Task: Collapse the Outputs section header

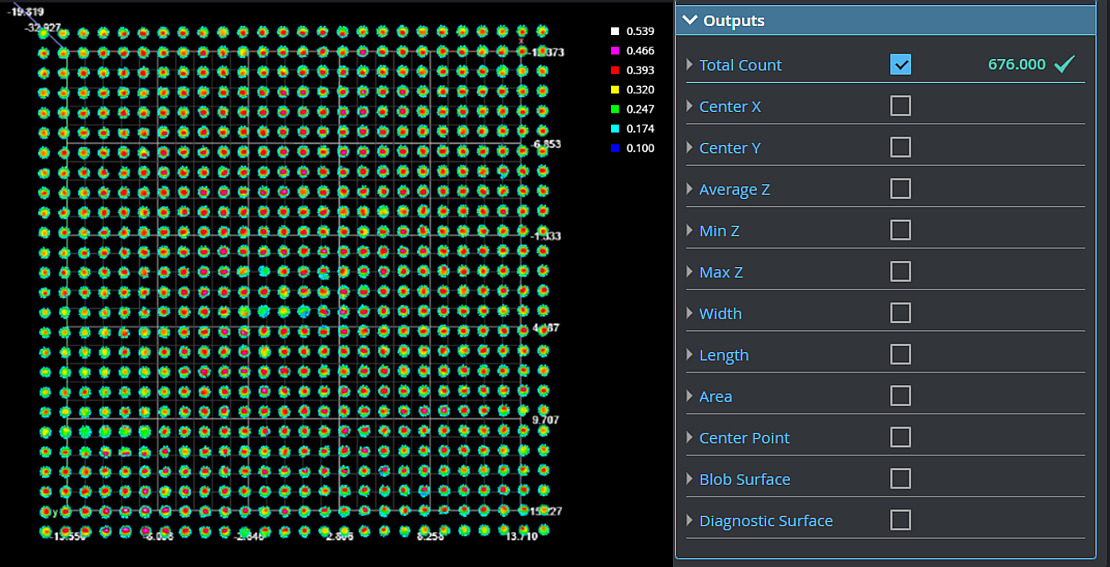Action: pos(690,21)
